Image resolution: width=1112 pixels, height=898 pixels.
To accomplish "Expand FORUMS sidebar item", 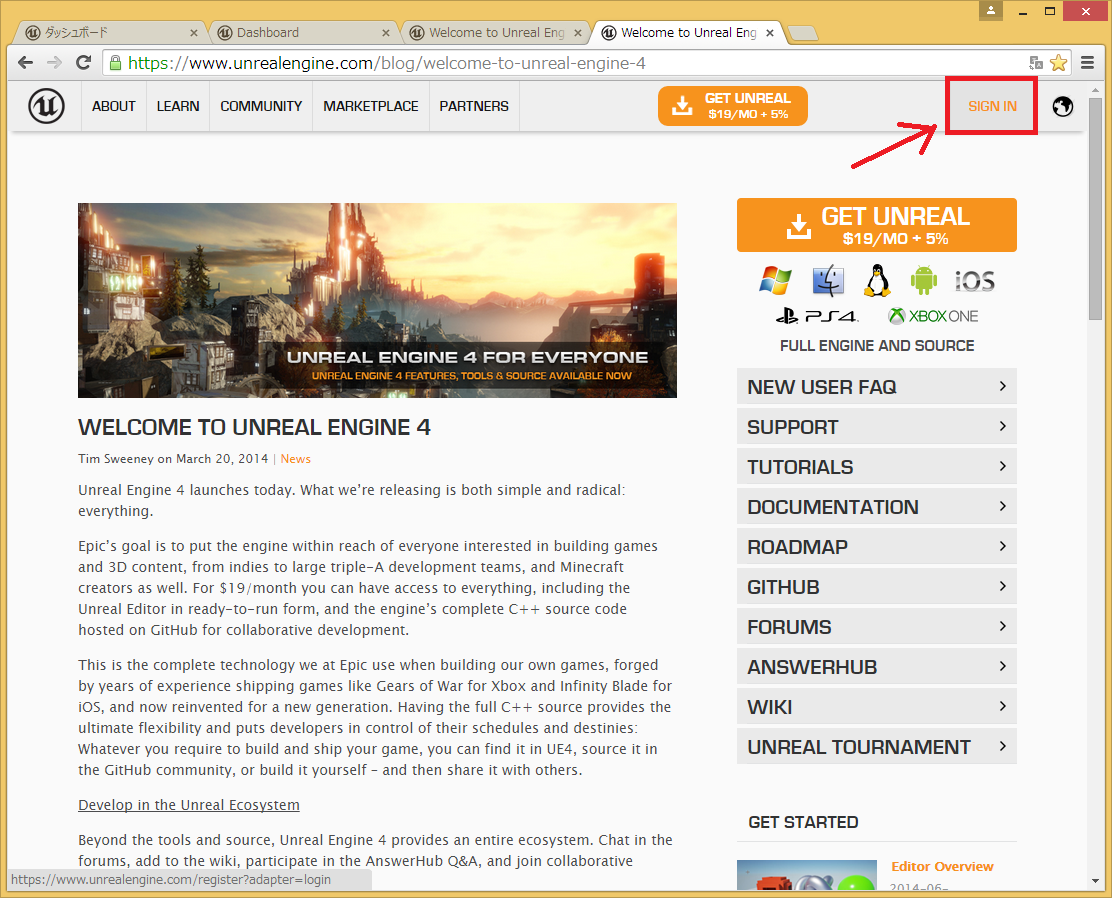I will tap(877, 626).
